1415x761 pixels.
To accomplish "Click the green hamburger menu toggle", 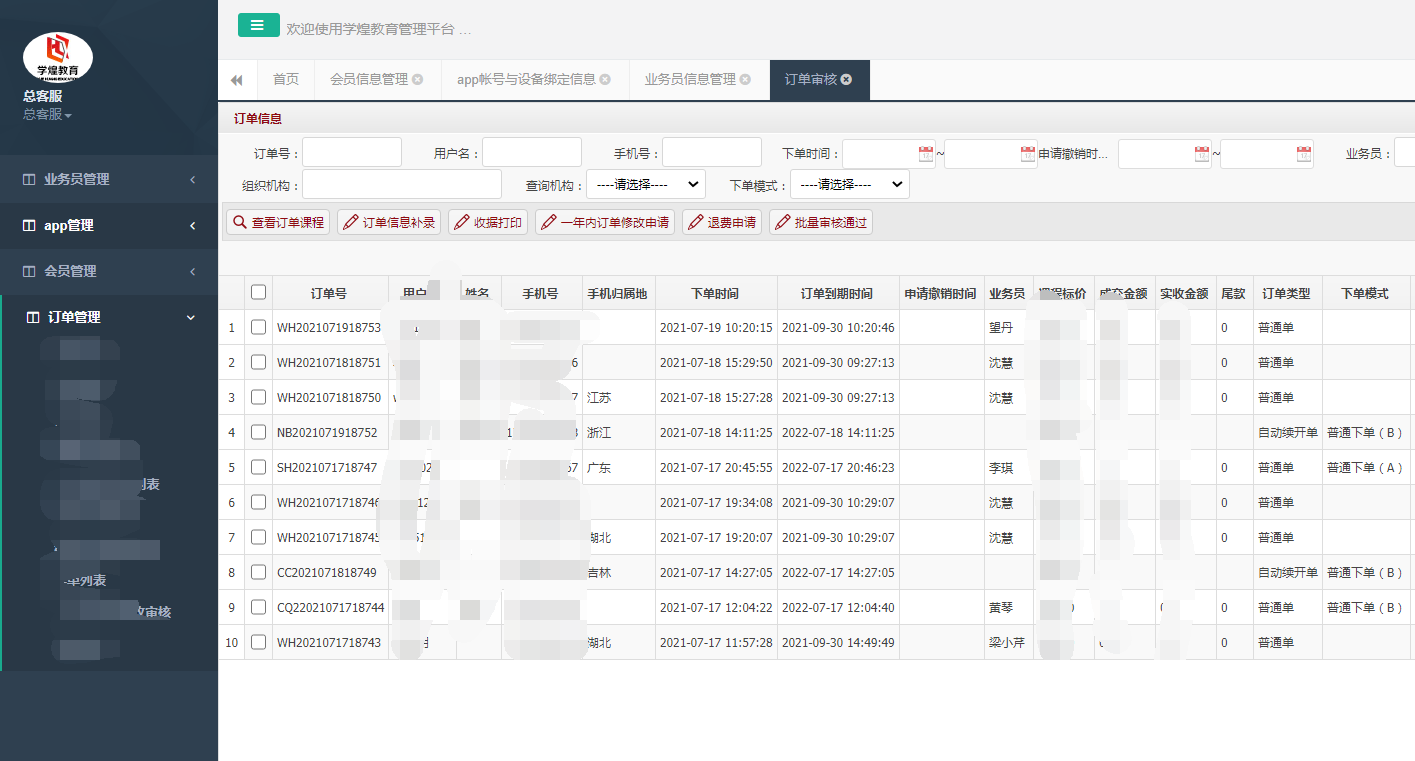I will pos(258,25).
